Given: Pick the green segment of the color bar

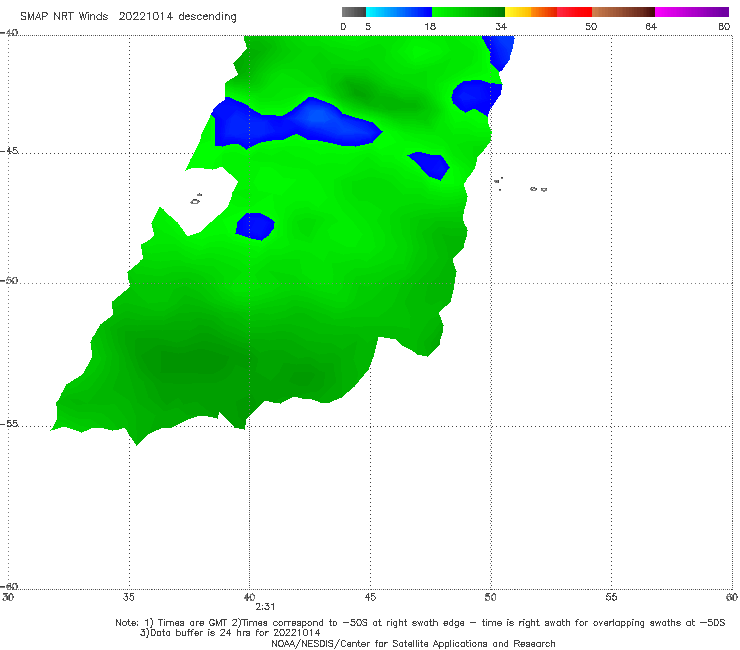Looking at the screenshot, I should [468, 12].
